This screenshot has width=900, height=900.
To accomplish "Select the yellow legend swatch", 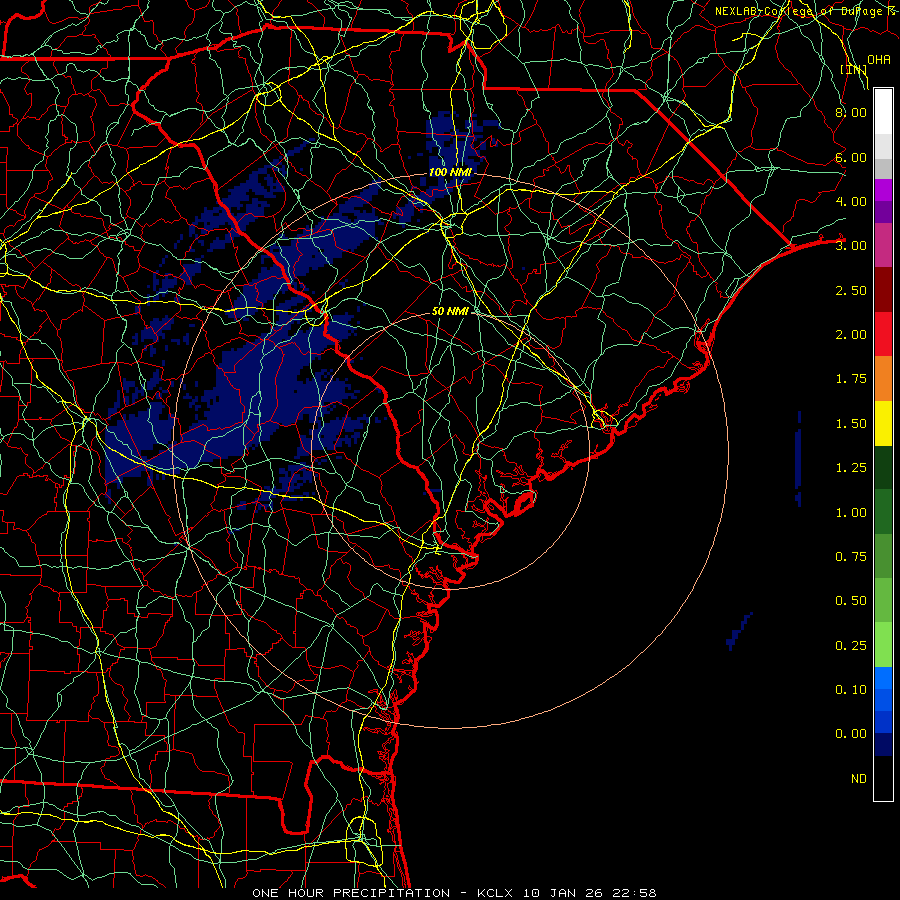I will pos(883,423).
